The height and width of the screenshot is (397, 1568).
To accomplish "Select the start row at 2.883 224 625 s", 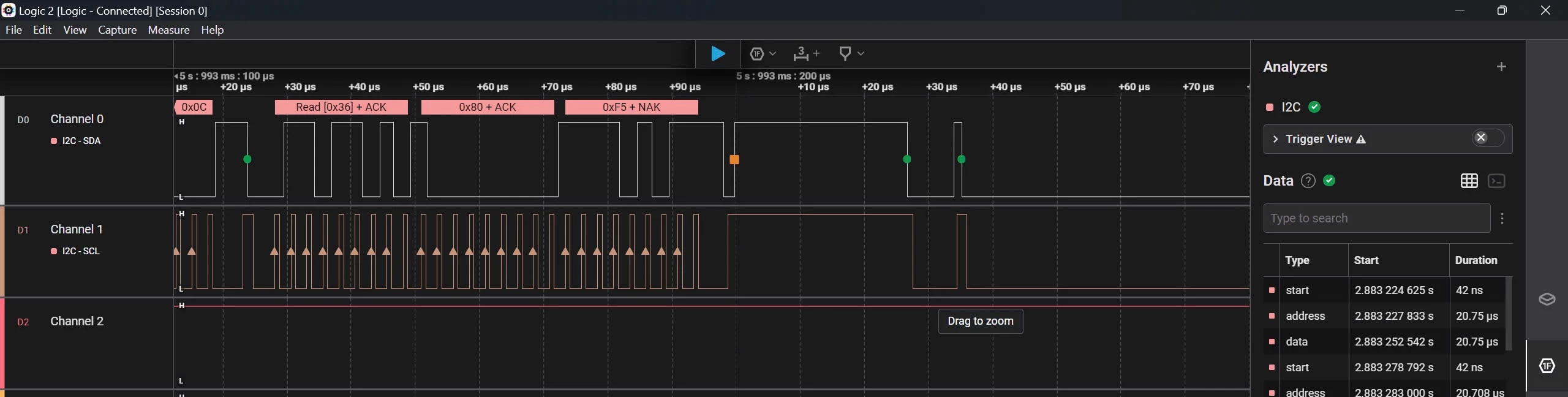I will (x=1384, y=290).
